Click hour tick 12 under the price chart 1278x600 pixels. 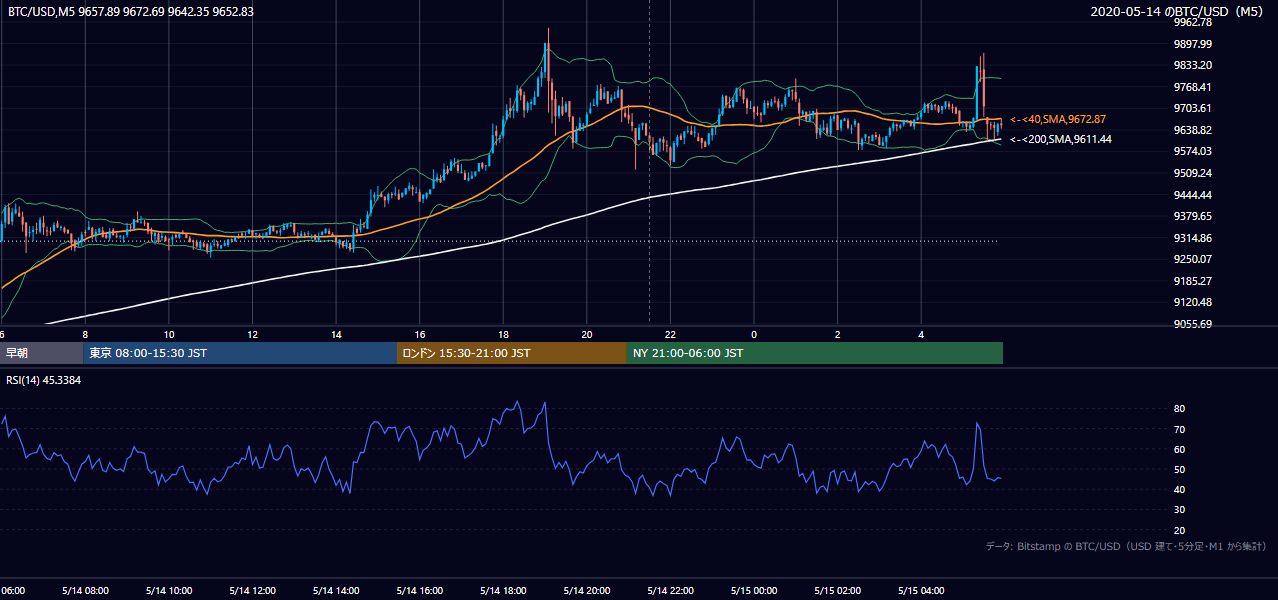[x=253, y=334]
